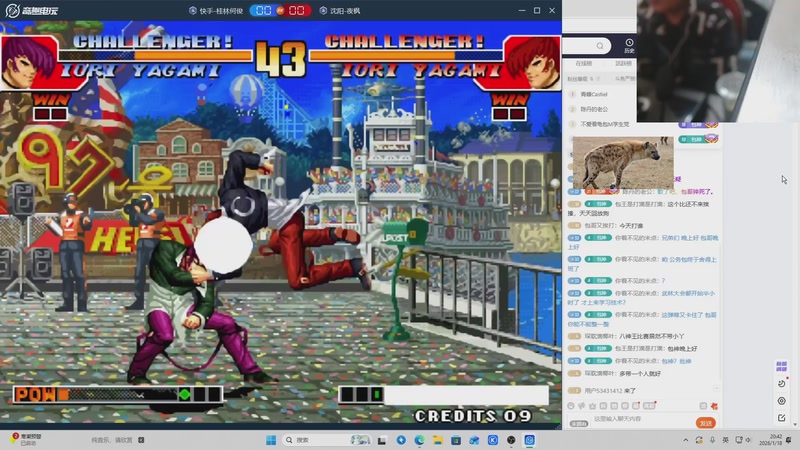The width and height of the screenshot is (800, 450).
Task: Click the square icon left of gift icon
Action: click(x=703, y=406)
